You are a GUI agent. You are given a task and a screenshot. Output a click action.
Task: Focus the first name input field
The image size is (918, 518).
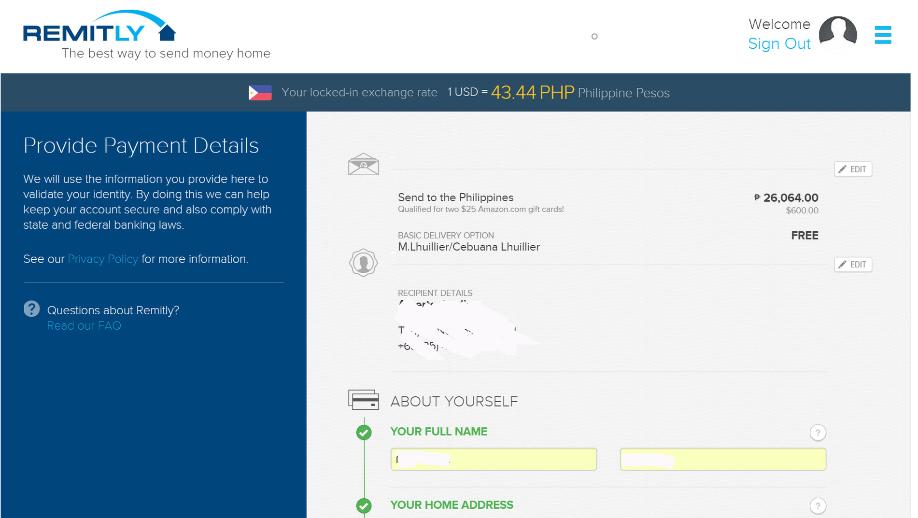coord(494,459)
